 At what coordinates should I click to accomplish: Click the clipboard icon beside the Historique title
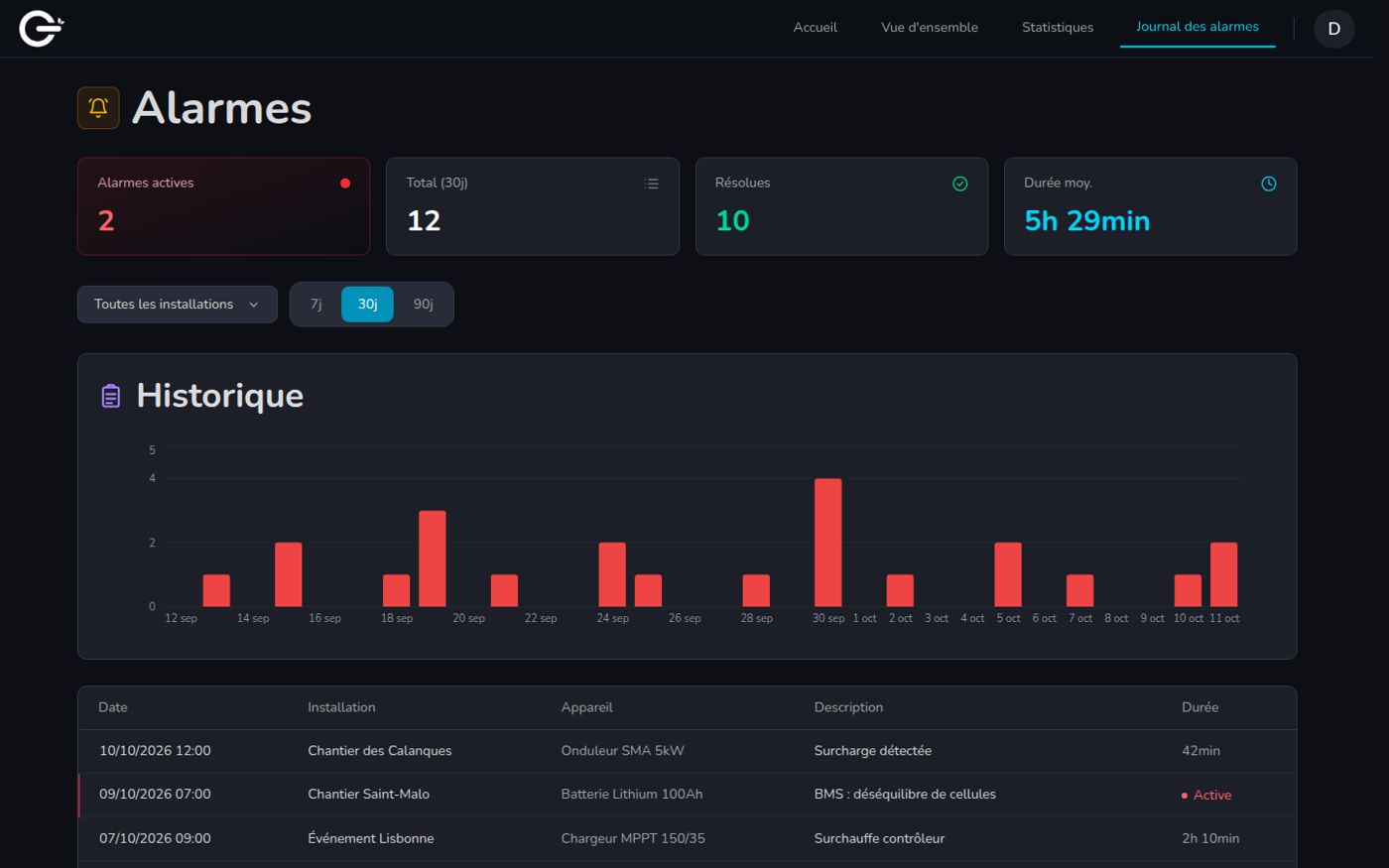point(111,396)
